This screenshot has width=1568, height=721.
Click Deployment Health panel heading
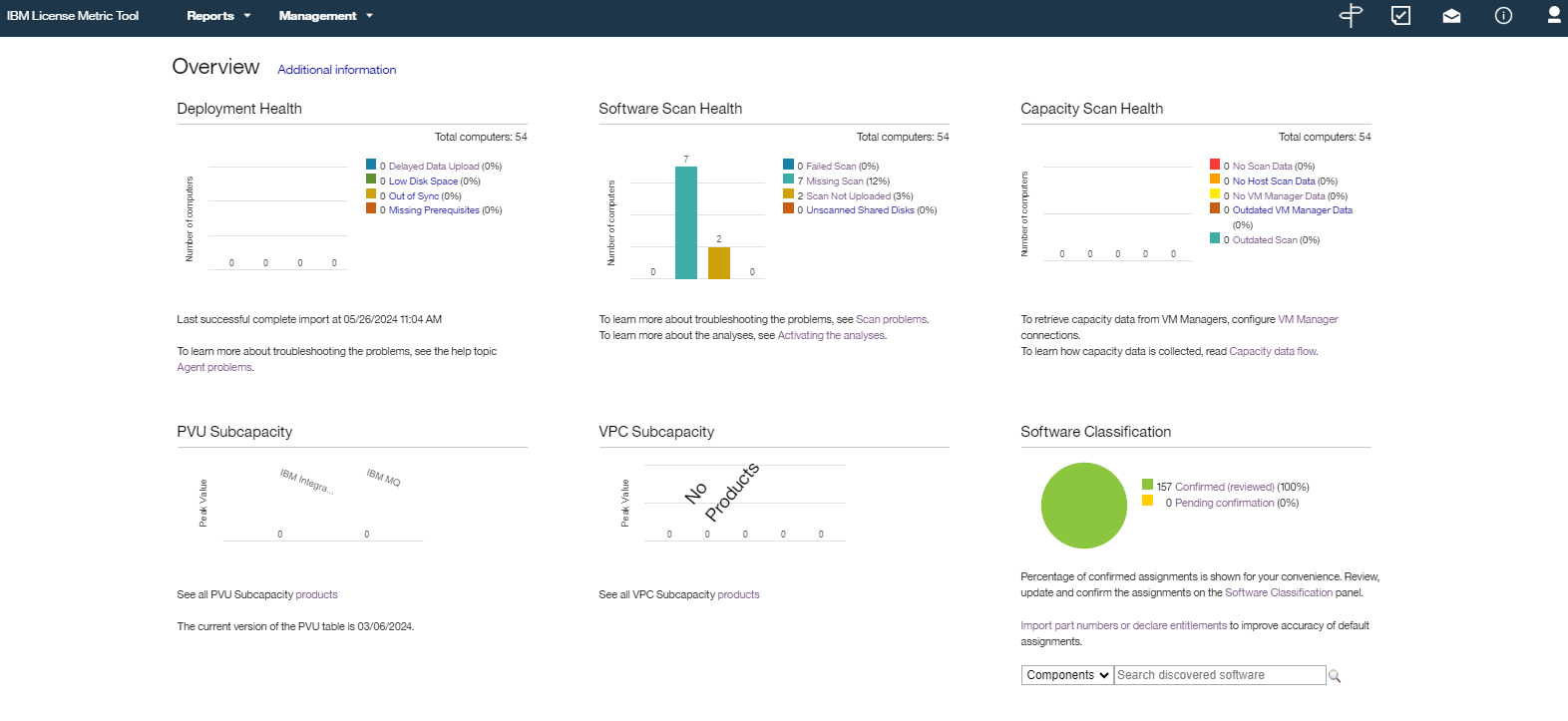click(x=239, y=109)
